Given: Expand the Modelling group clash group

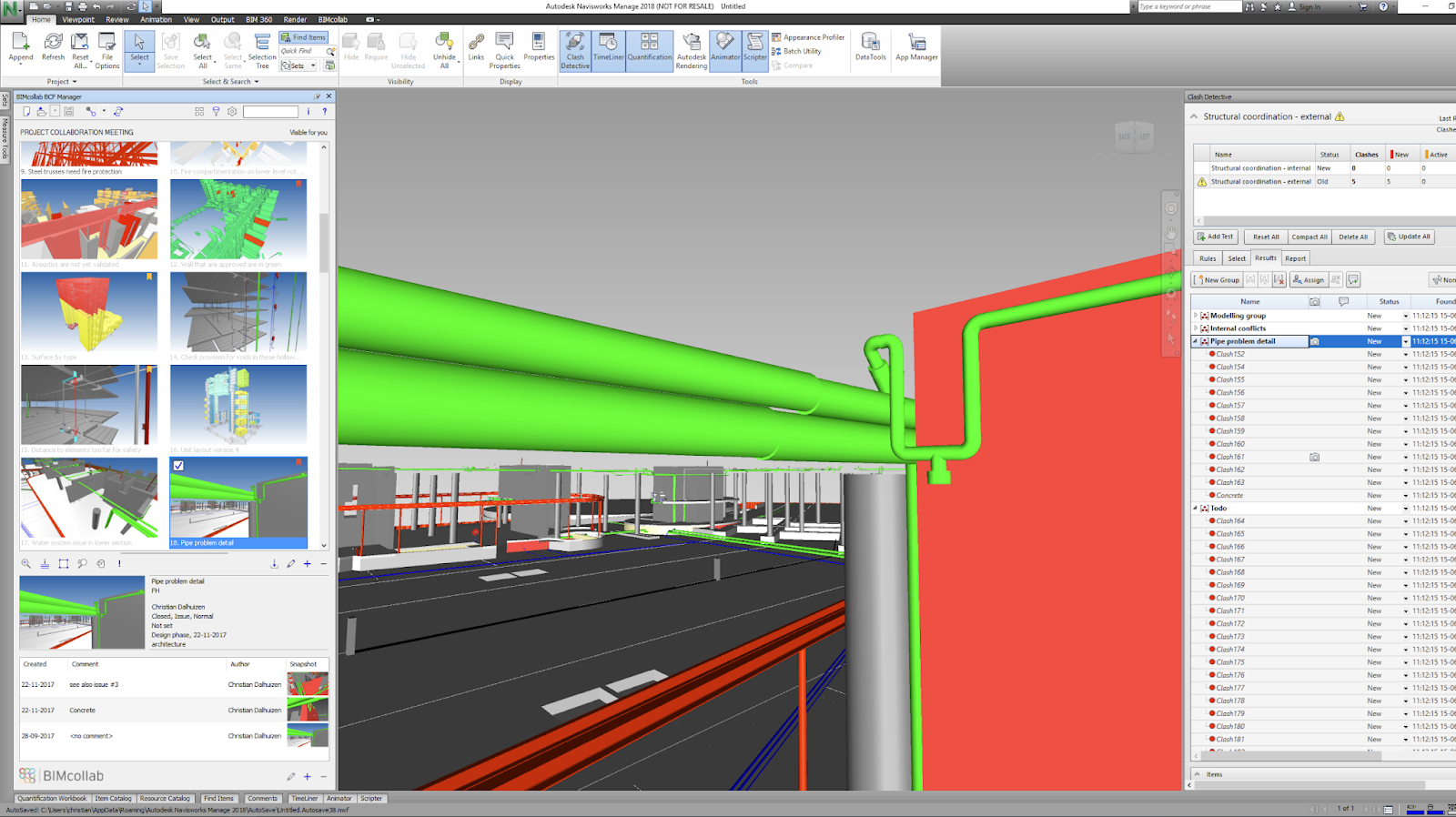Looking at the screenshot, I should [1196, 316].
